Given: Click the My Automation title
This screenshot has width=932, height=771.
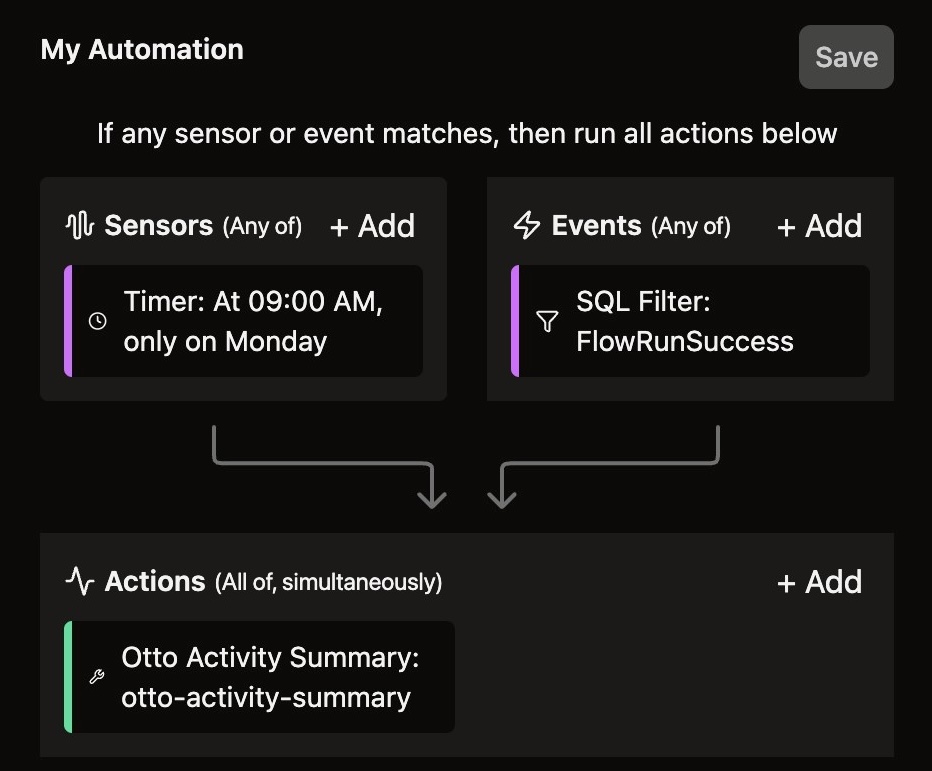Looking at the screenshot, I should coord(142,50).
